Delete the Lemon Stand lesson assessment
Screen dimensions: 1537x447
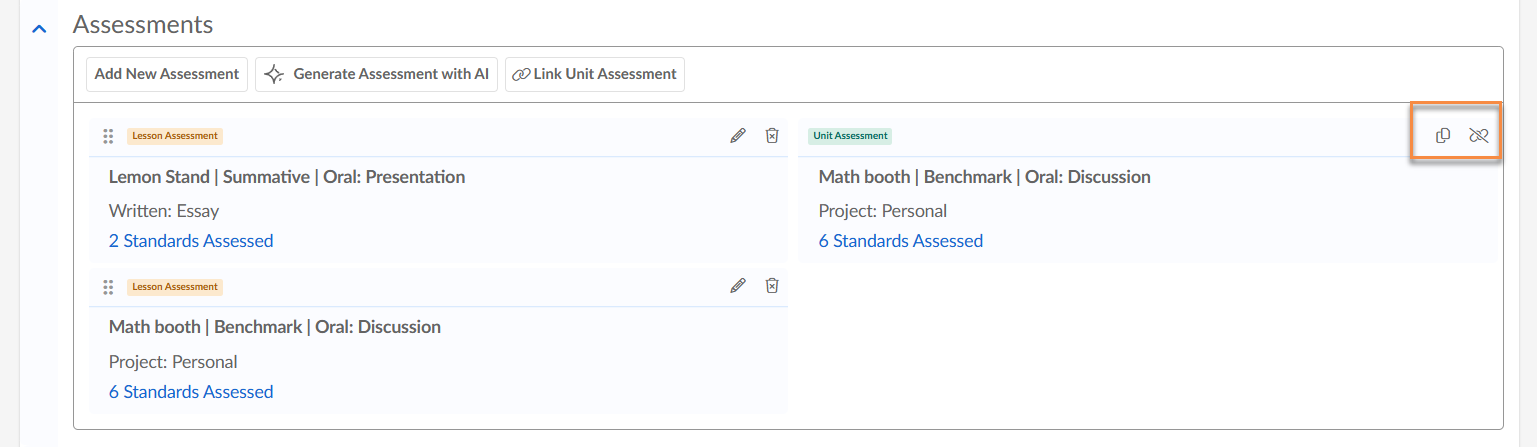(772, 136)
